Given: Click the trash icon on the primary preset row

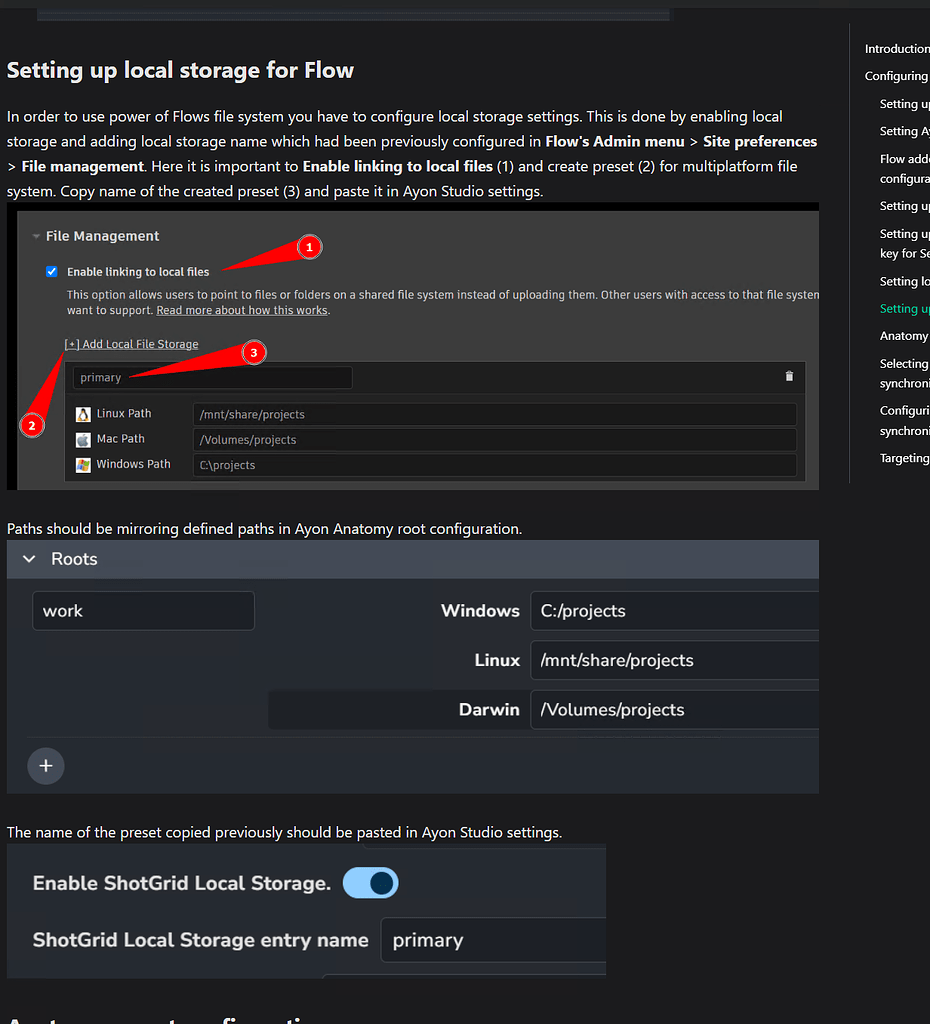Looking at the screenshot, I should coord(789,377).
